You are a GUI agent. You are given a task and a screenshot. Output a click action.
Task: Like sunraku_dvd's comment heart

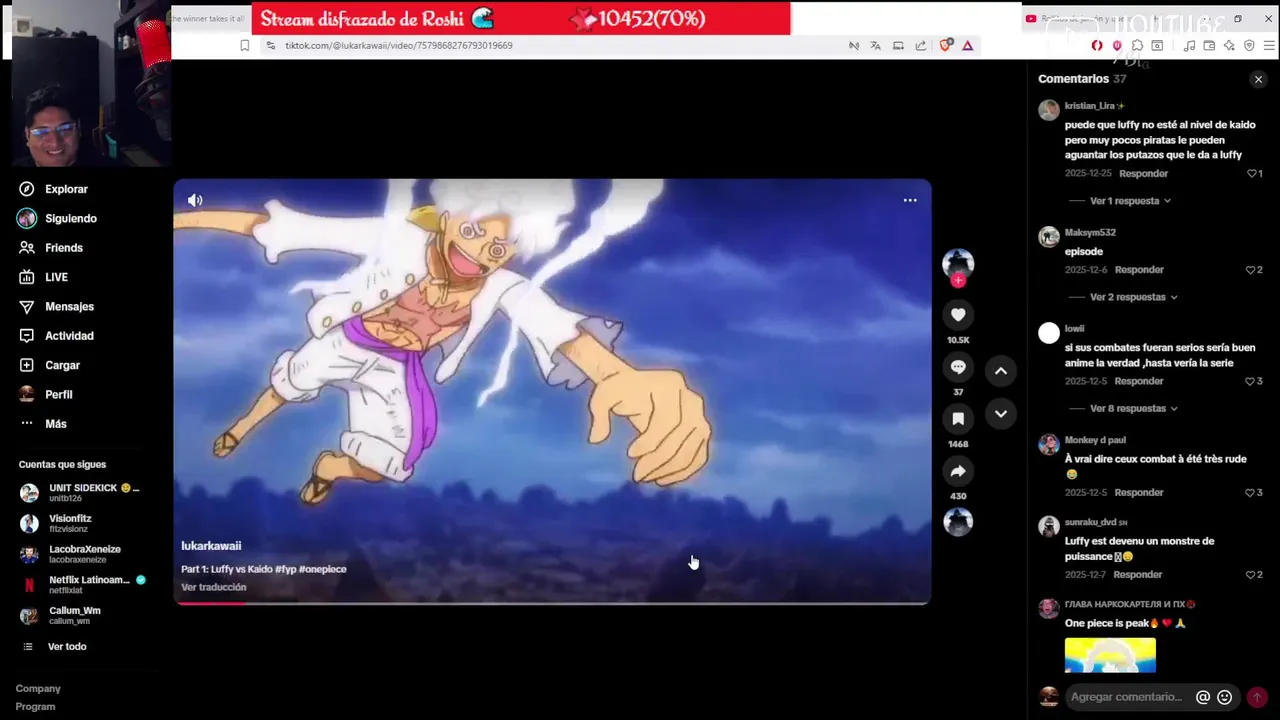coord(1251,575)
